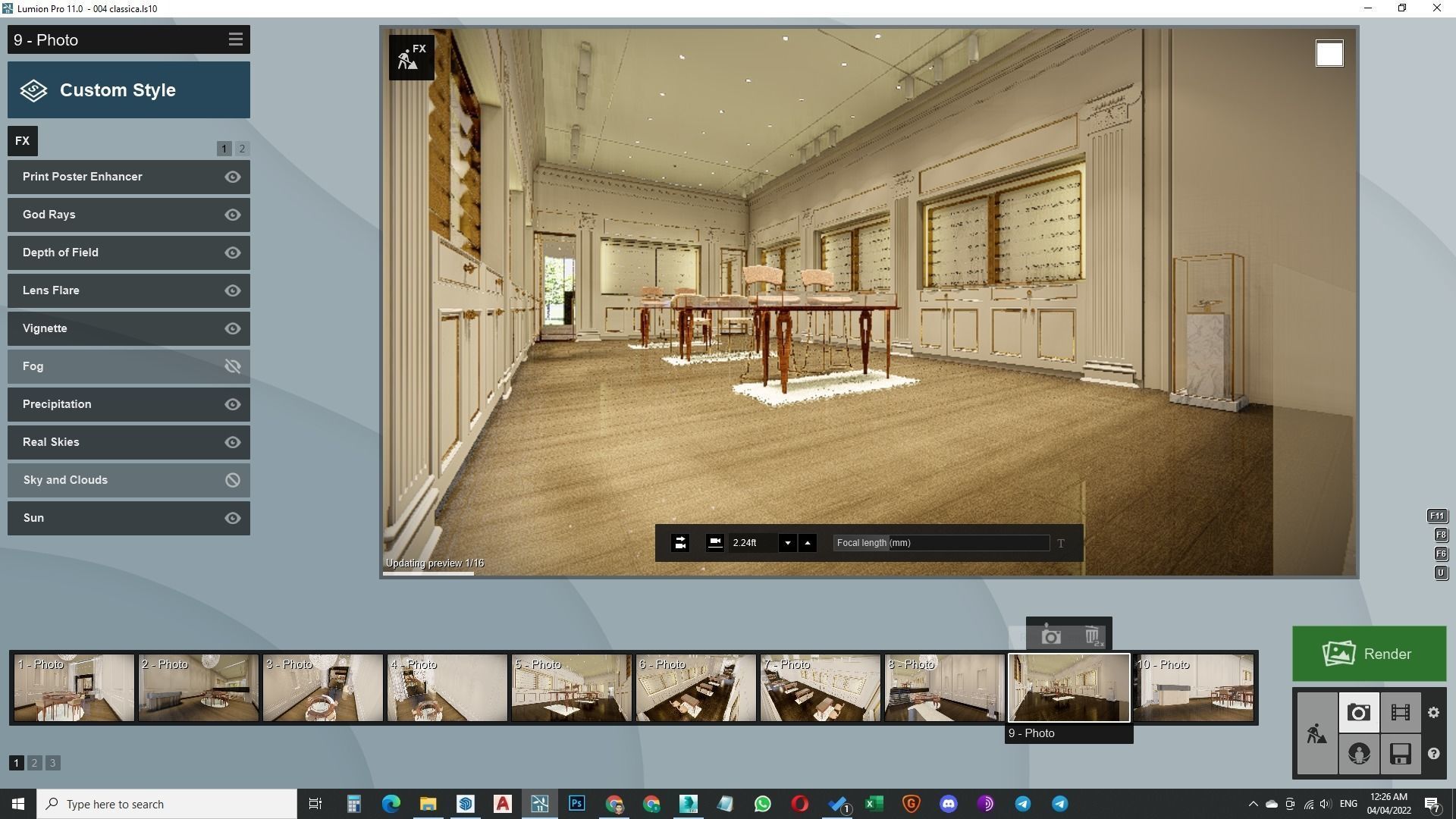Click the FX add effect button
This screenshot has width=1456, height=819.
tap(23, 141)
